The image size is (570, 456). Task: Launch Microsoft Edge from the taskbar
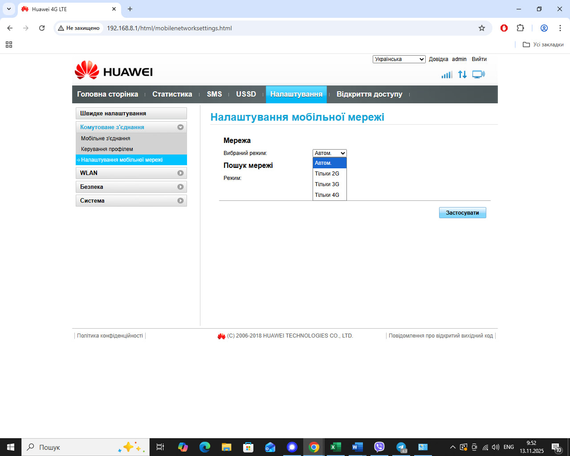pyautogui.click(x=205, y=447)
